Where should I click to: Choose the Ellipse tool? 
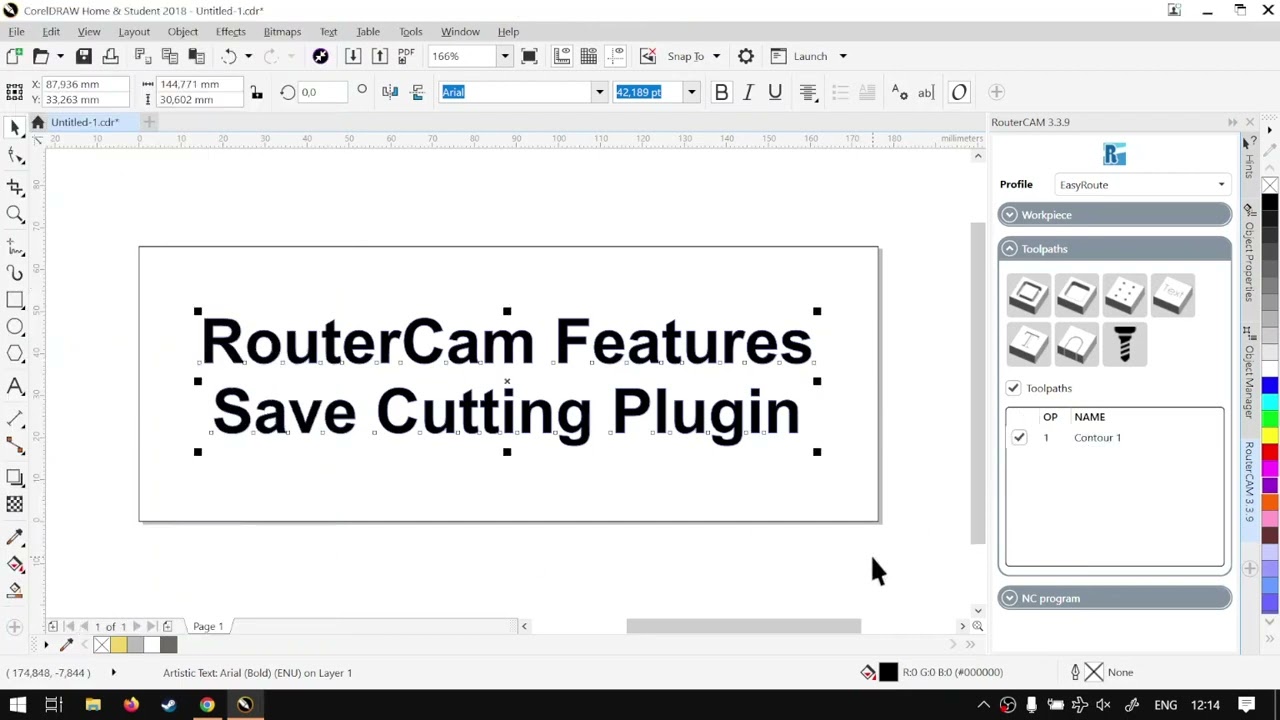(x=15, y=327)
